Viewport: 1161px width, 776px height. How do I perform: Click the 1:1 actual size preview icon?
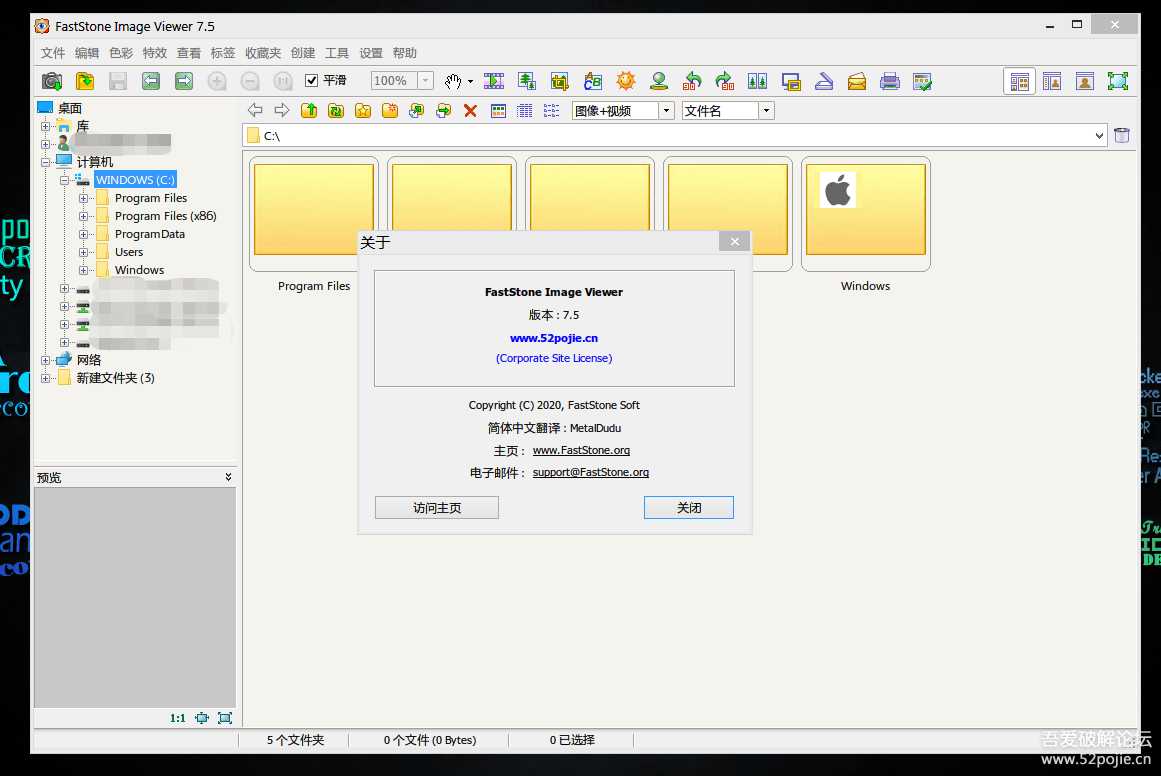click(178, 718)
